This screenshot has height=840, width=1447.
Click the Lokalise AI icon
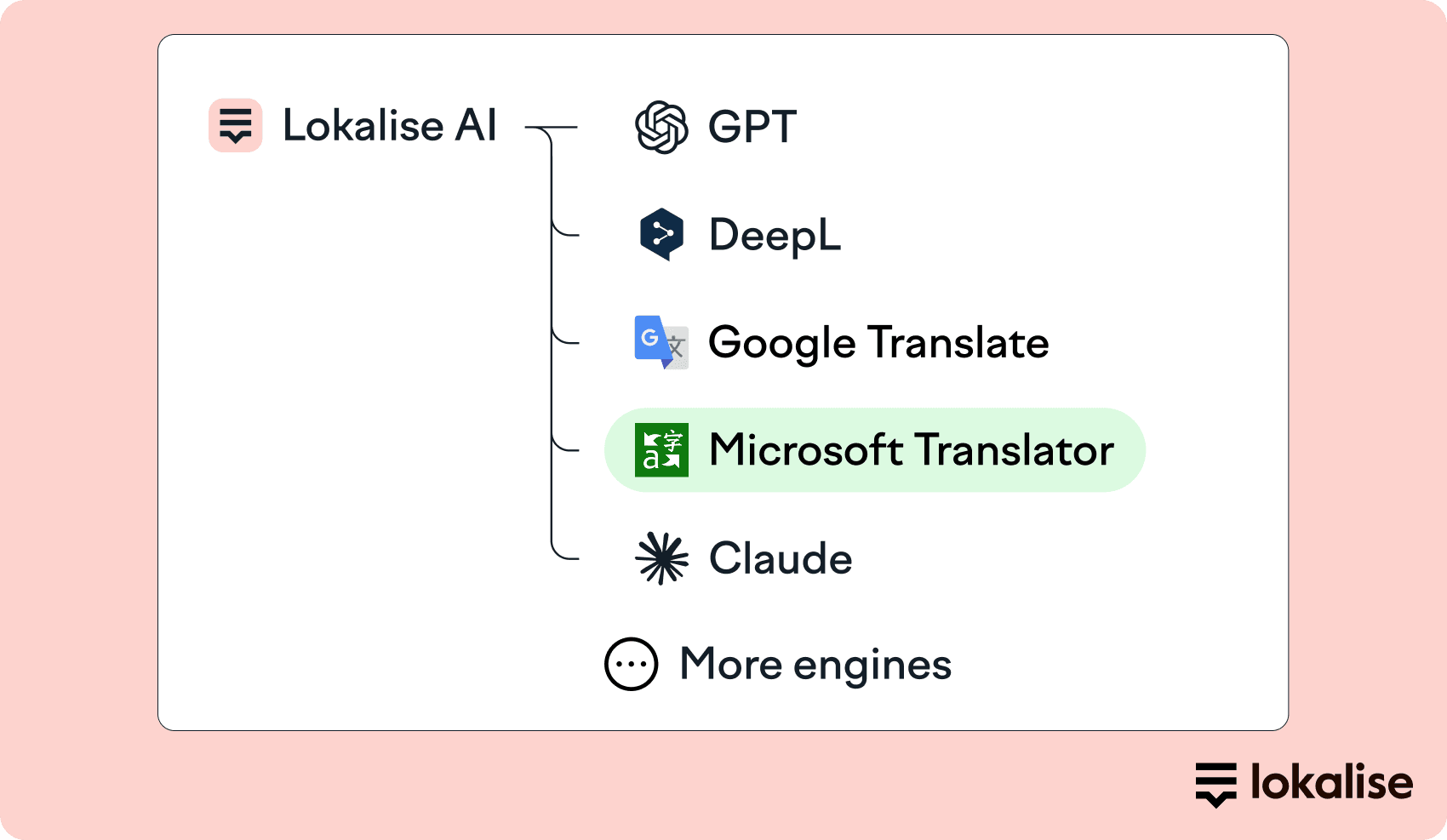235,125
